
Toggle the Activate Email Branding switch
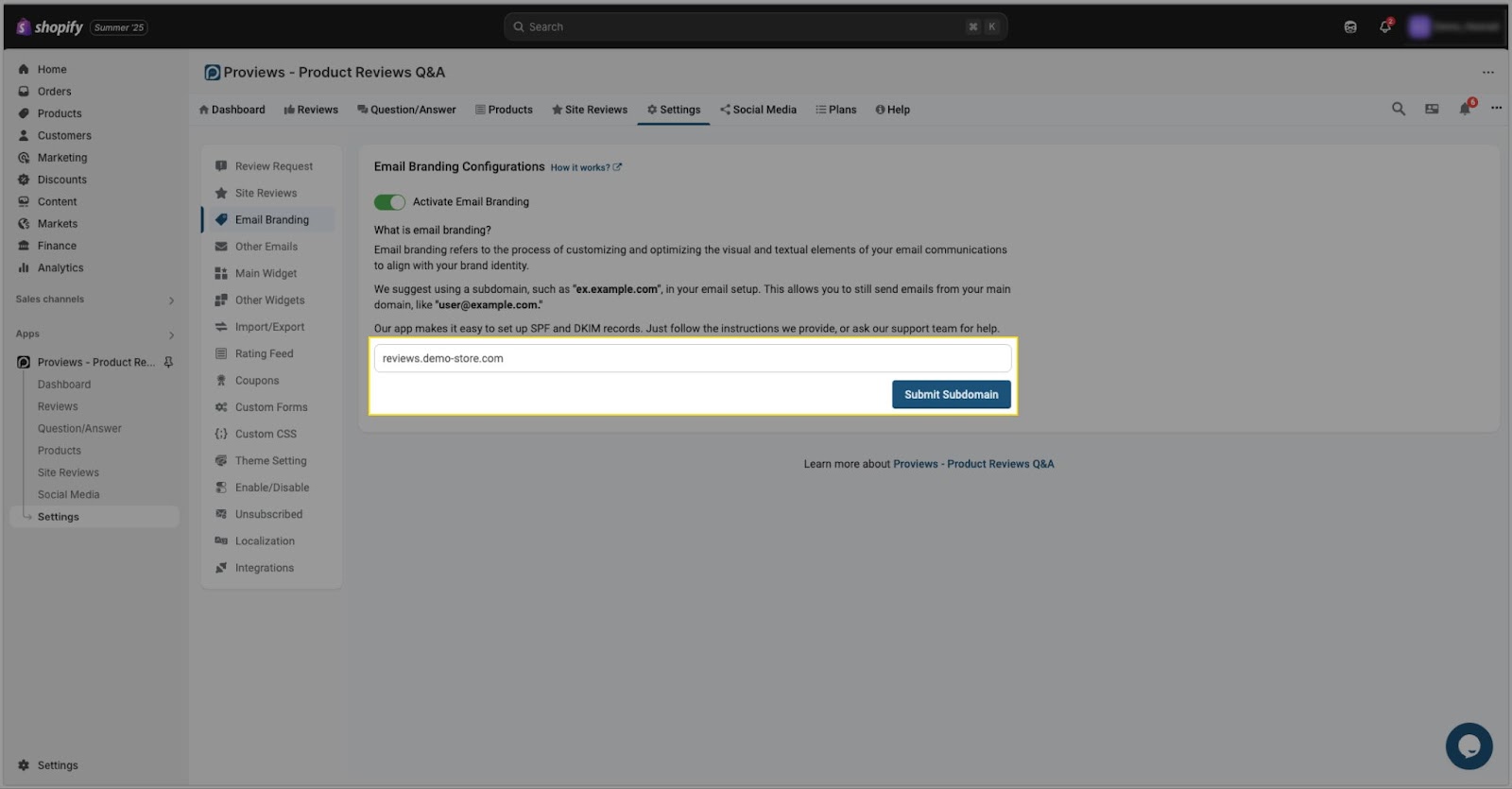click(x=389, y=202)
